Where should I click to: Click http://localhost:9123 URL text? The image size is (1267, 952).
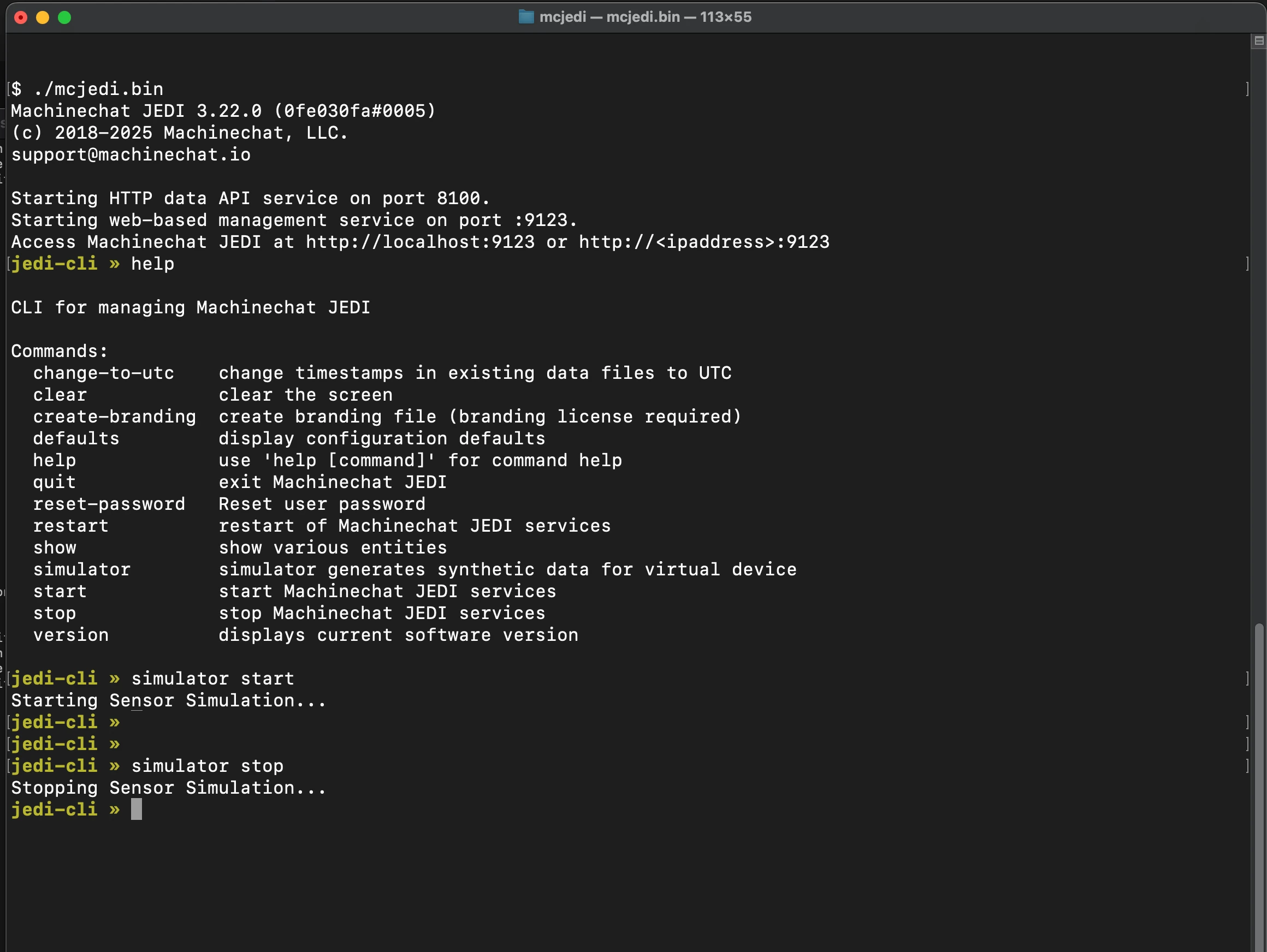point(420,242)
